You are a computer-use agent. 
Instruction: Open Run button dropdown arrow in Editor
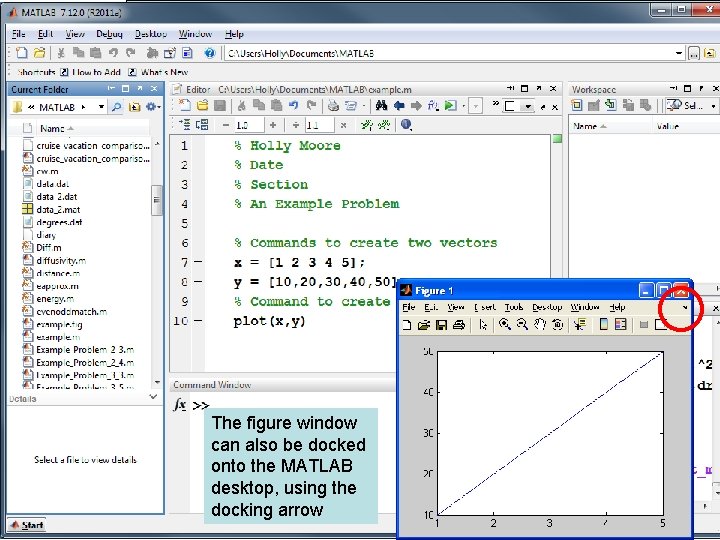coord(464,107)
